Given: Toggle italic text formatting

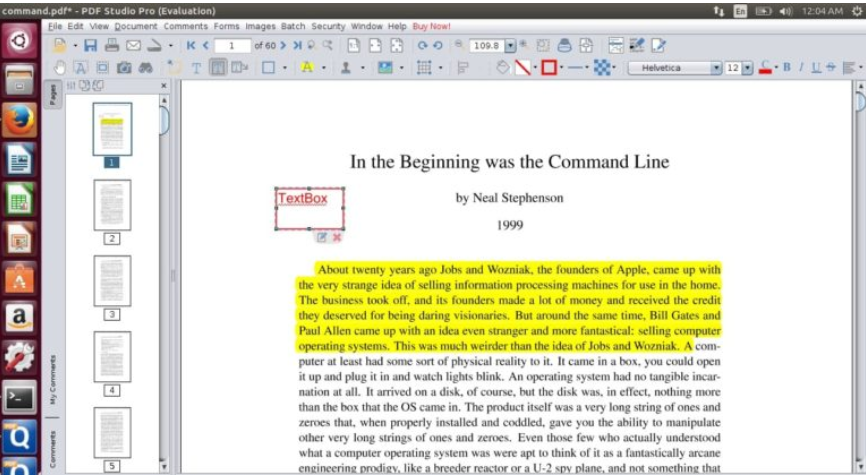Looking at the screenshot, I should click(x=801, y=67).
